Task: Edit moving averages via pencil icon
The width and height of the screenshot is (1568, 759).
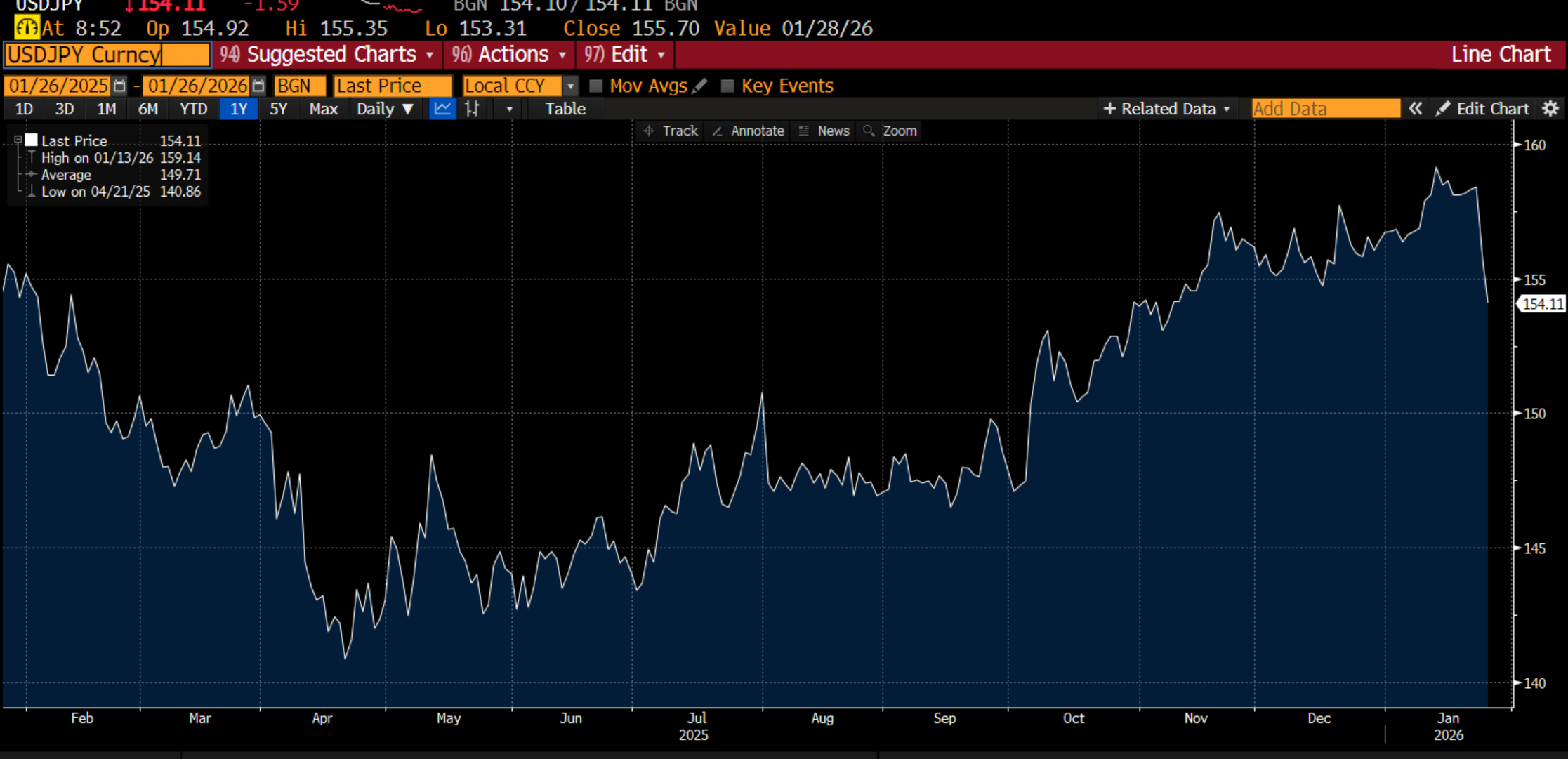Action: click(x=699, y=86)
